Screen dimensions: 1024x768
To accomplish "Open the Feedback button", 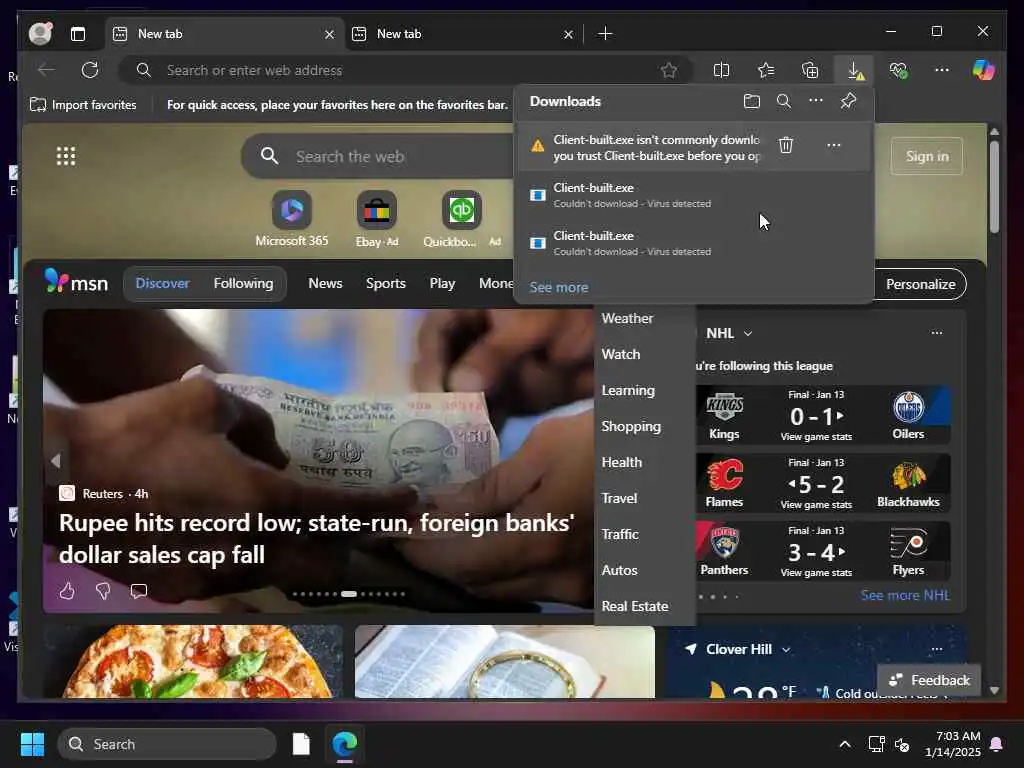I will 929,680.
